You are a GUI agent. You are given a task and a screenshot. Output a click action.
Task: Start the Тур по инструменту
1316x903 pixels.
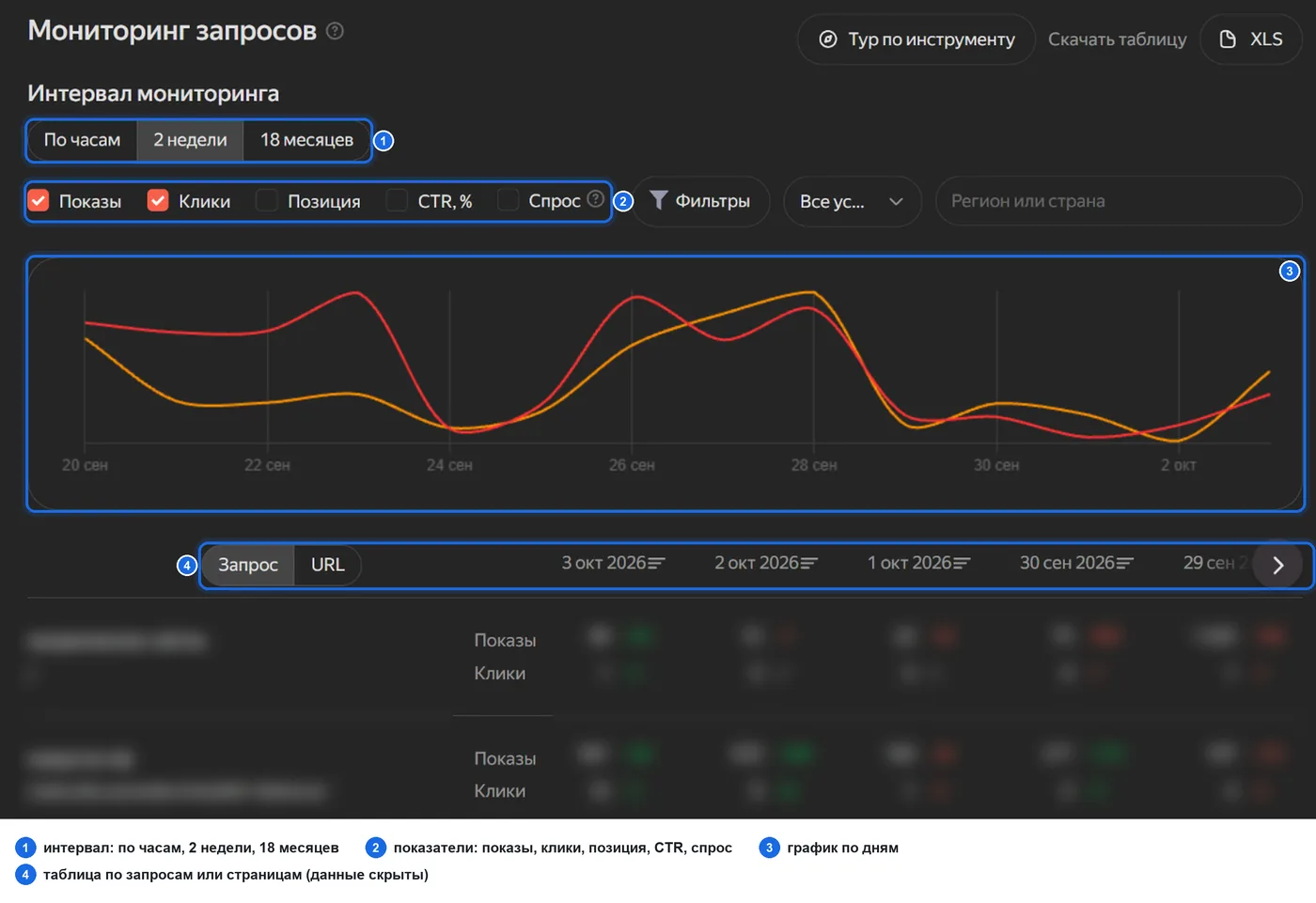click(x=916, y=39)
